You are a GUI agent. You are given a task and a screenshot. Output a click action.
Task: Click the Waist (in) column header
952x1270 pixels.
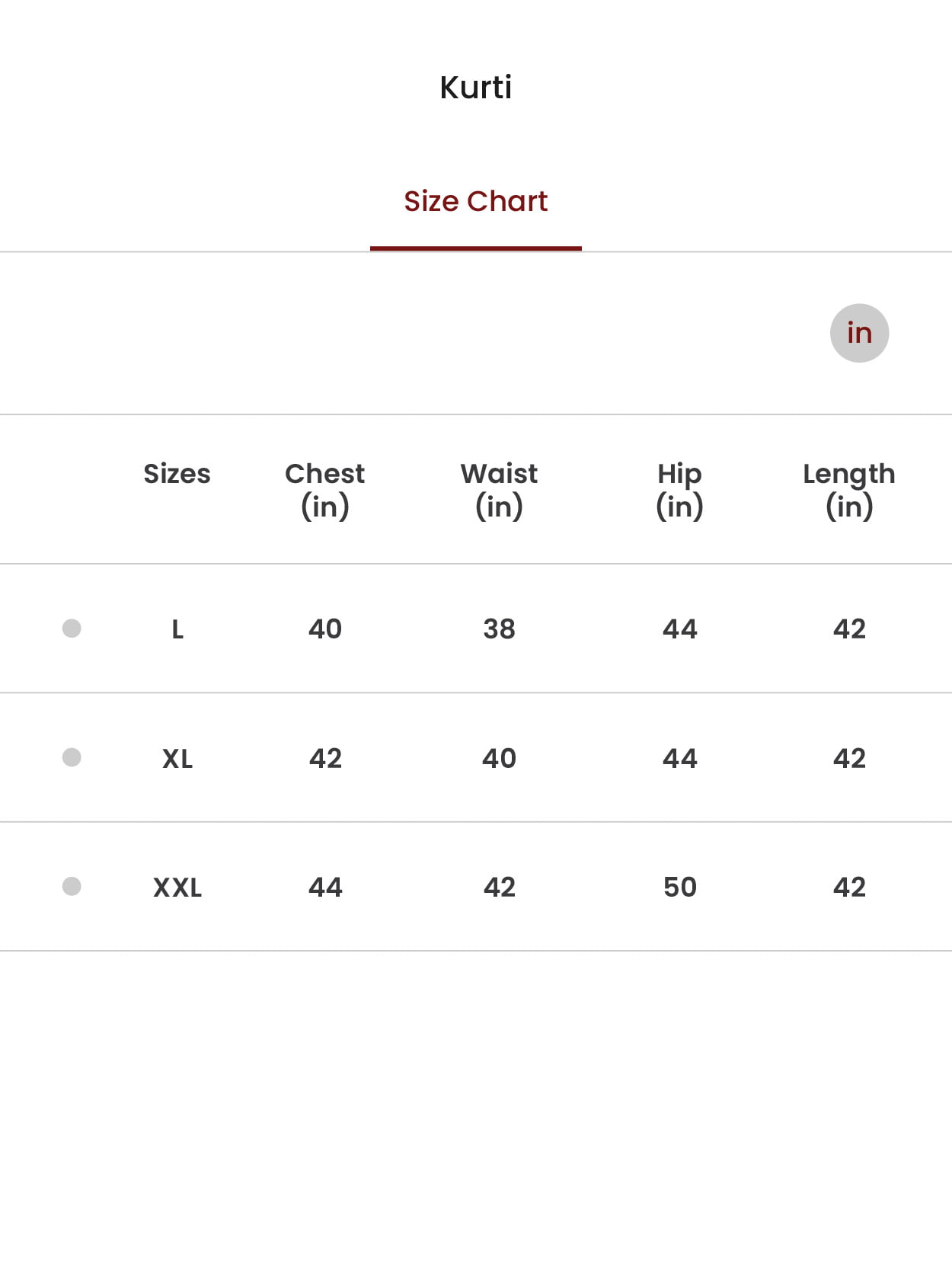[499, 490]
